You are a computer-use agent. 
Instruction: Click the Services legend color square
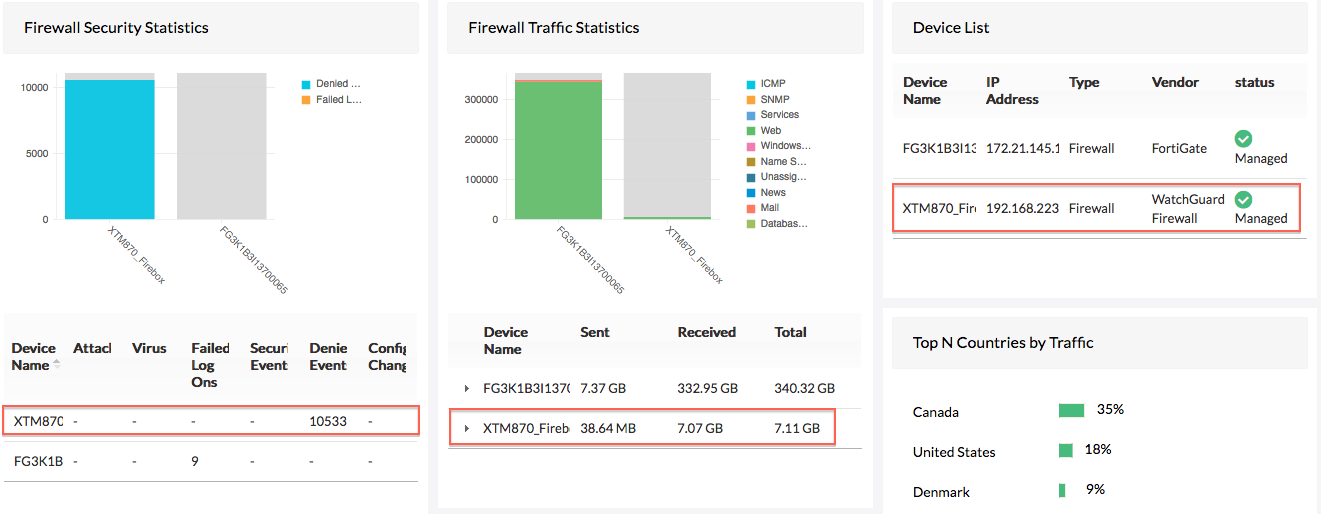pyautogui.click(x=751, y=115)
